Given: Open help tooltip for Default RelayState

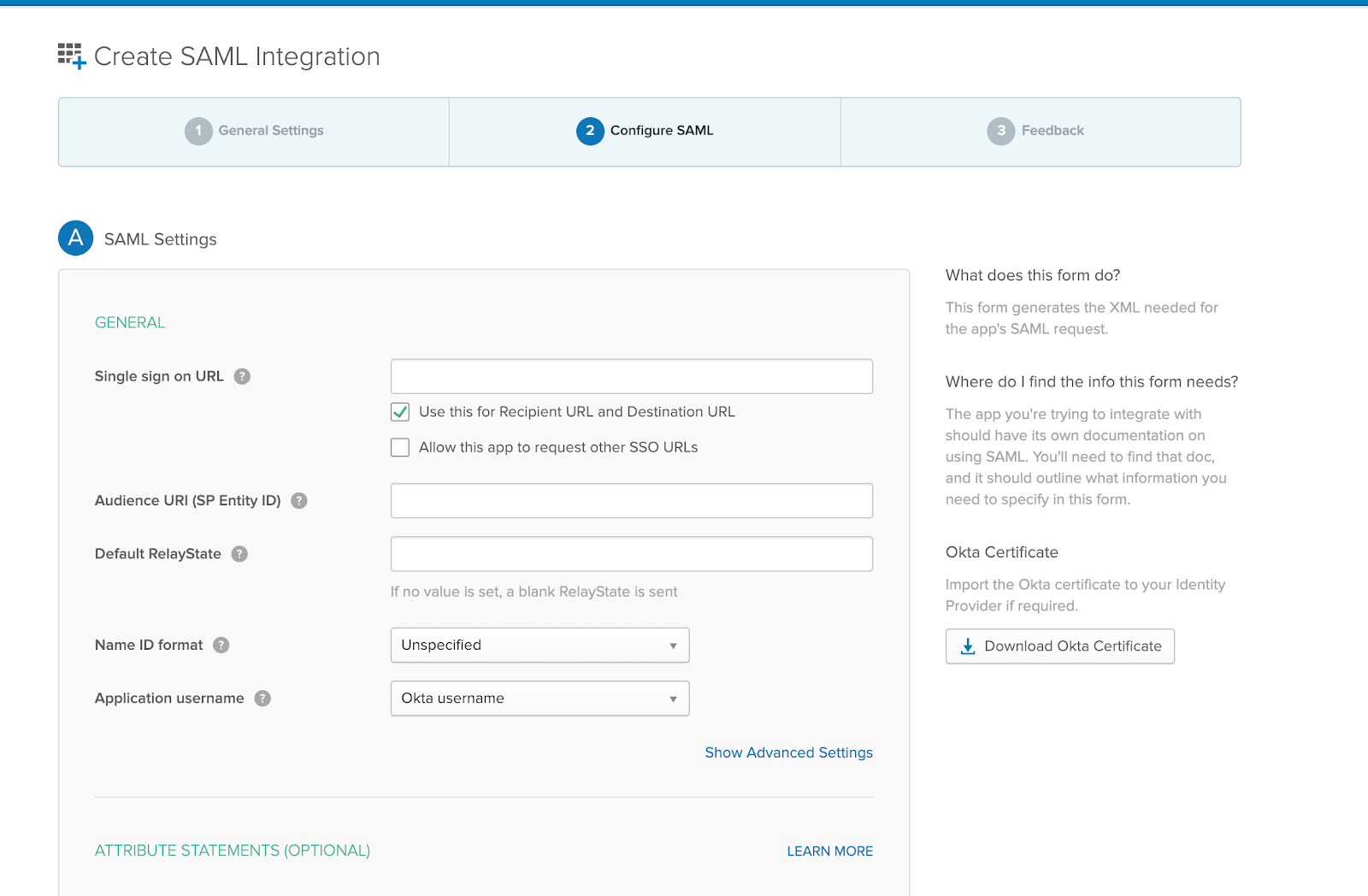Looking at the screenshot, I should pyautogui.click(x=239, y=554).
